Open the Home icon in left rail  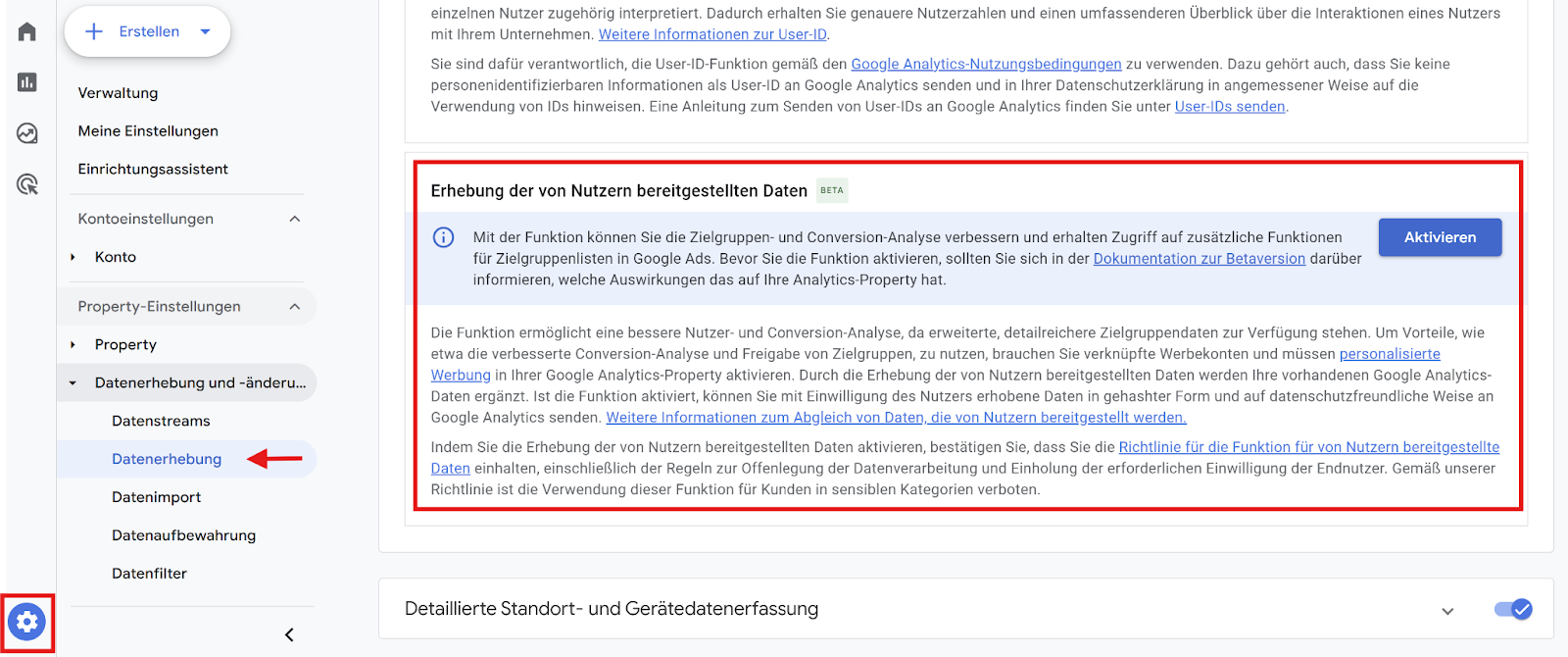[27, 31]
